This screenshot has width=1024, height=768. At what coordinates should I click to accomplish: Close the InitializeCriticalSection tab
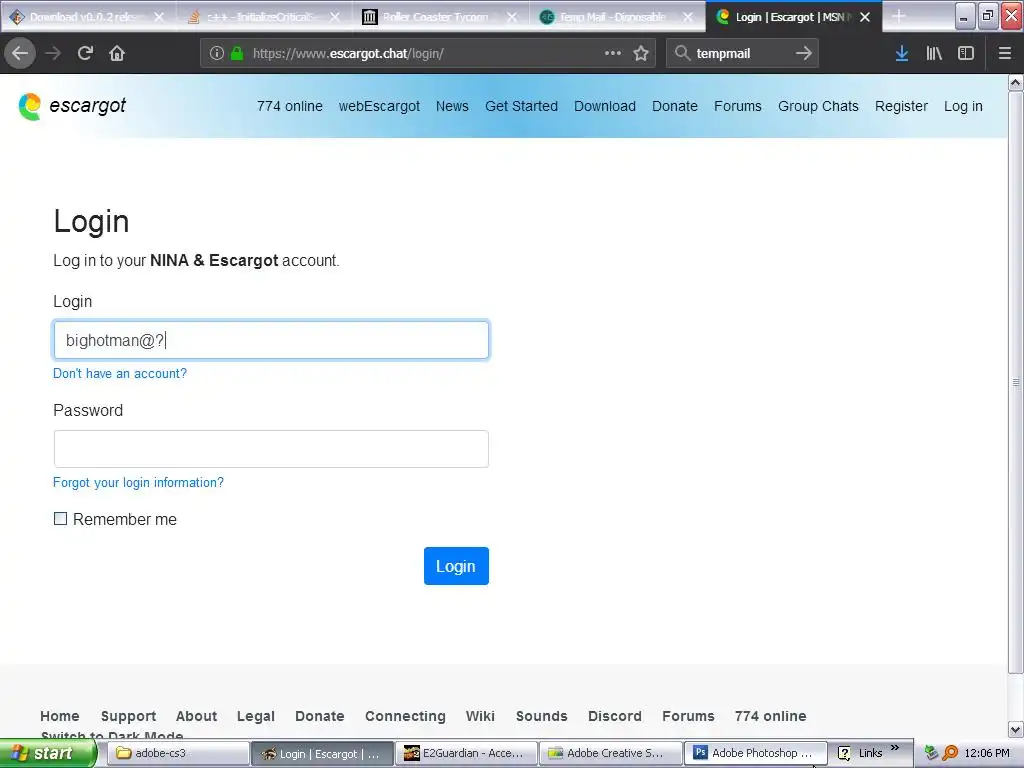pos(335,17)
